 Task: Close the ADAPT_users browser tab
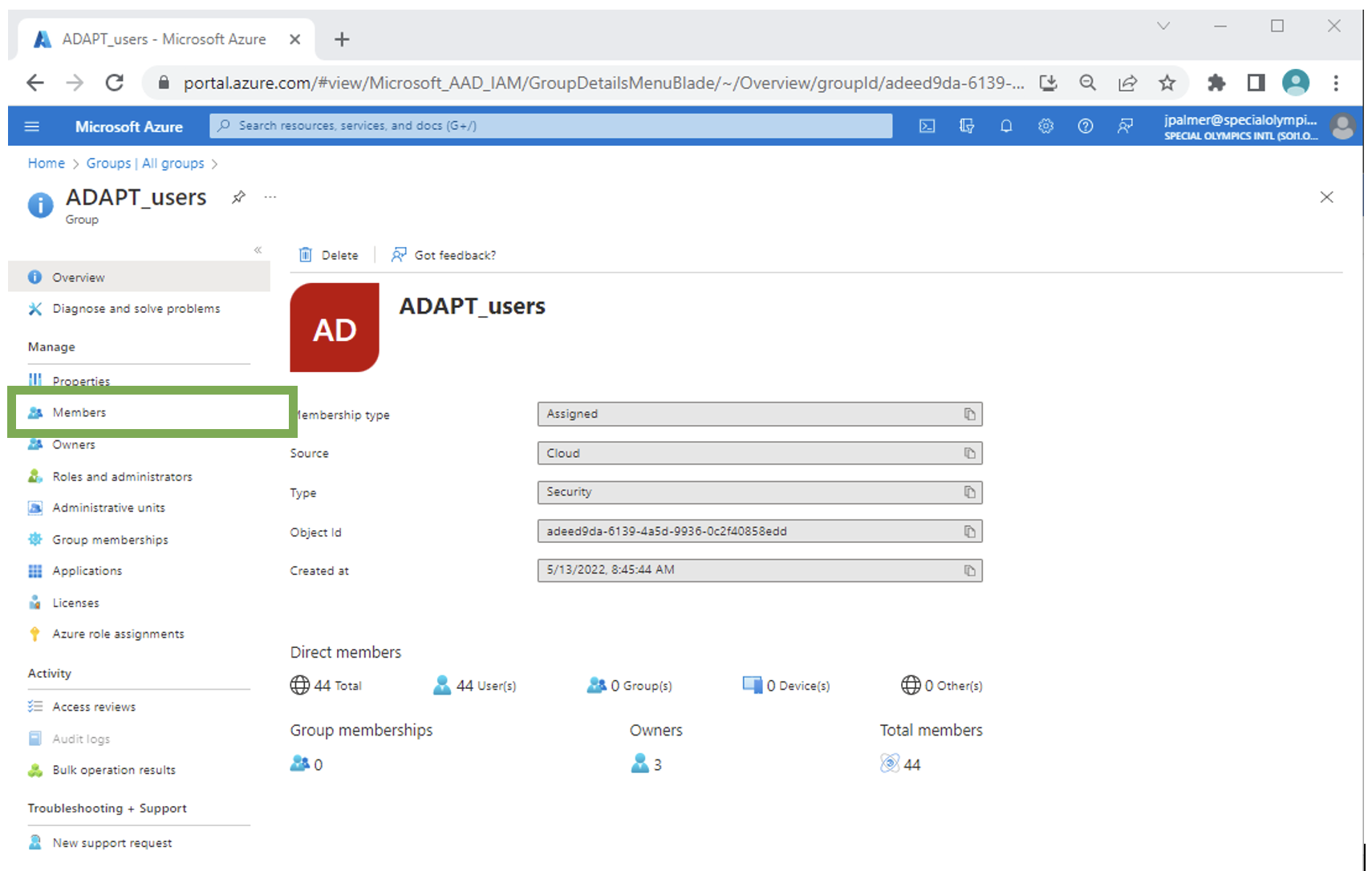point(295,39)
